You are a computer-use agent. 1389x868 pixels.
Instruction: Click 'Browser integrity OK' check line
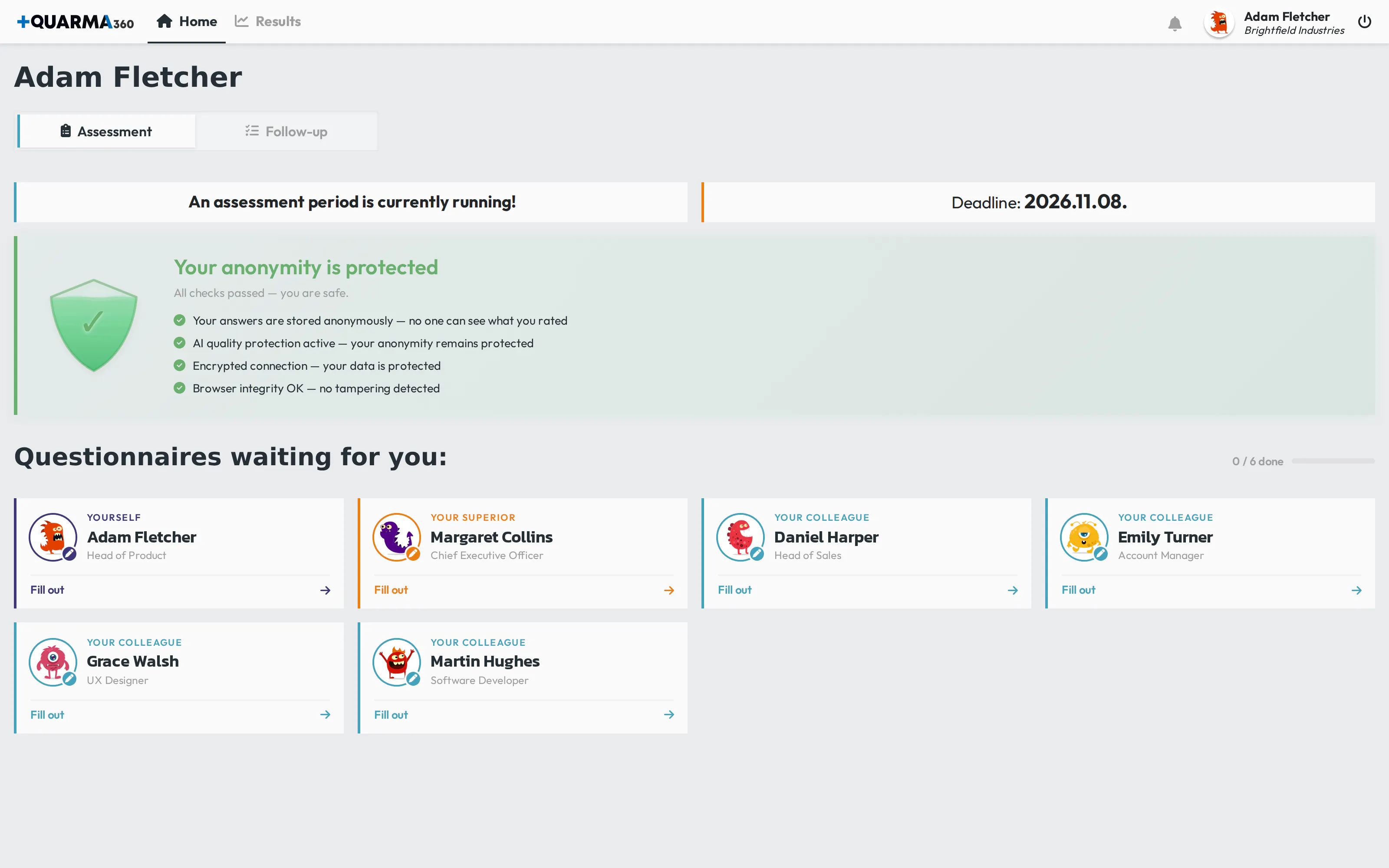tap(307, 388)
